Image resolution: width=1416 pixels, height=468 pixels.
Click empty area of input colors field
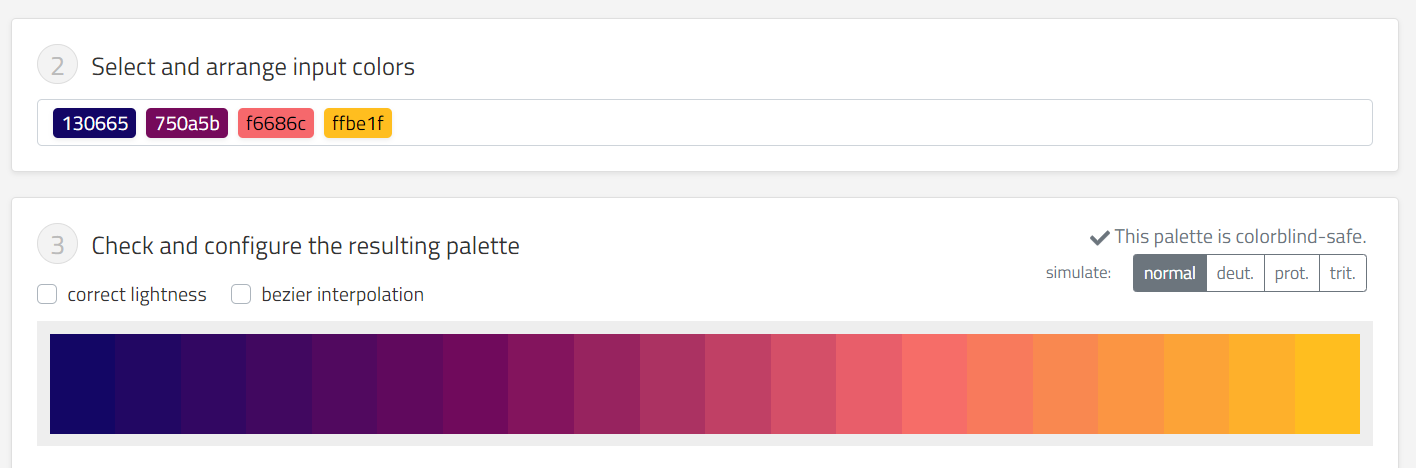880,123
